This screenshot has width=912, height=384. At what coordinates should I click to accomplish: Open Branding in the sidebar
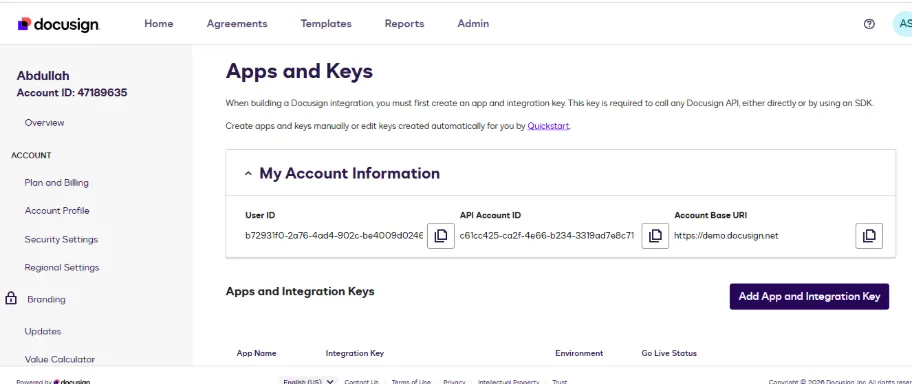point(47,300)
